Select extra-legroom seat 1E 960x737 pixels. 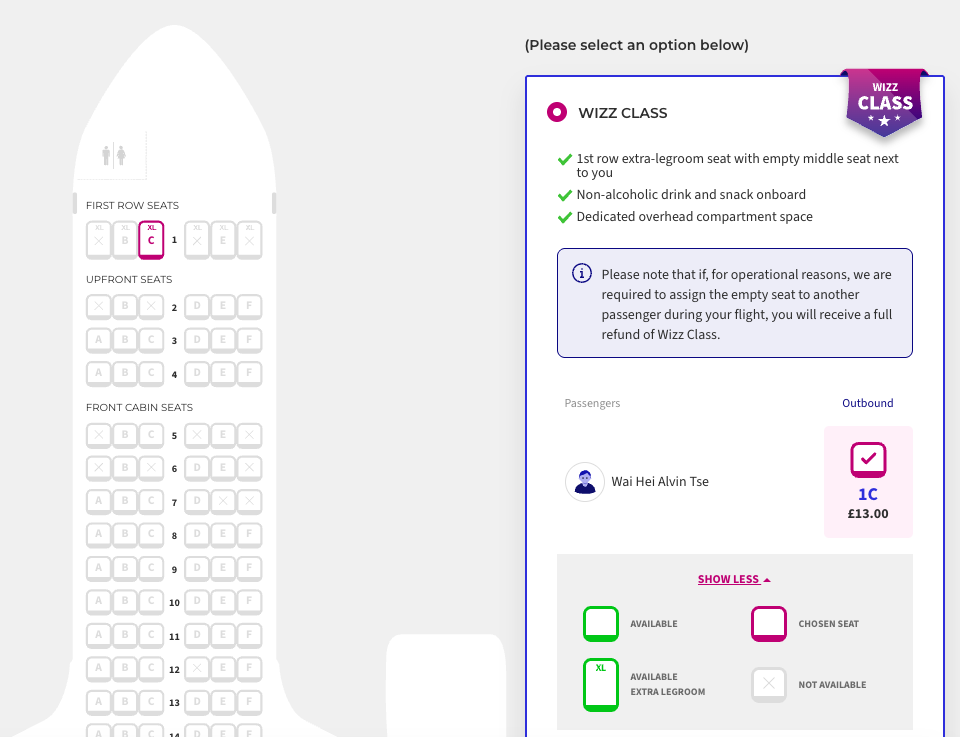pos(223,239)
